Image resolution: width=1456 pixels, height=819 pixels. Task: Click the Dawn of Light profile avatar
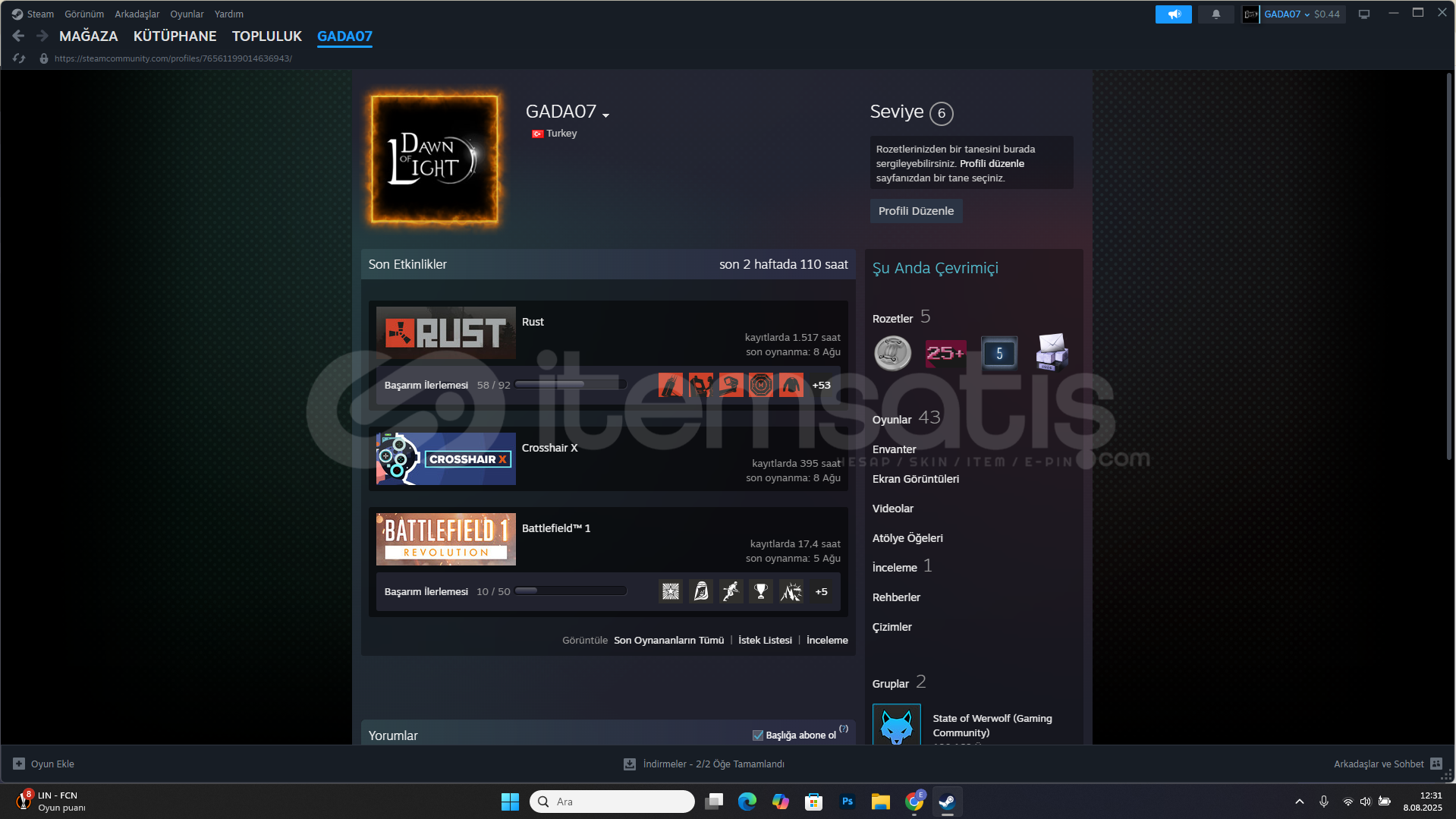coord(435,159)
